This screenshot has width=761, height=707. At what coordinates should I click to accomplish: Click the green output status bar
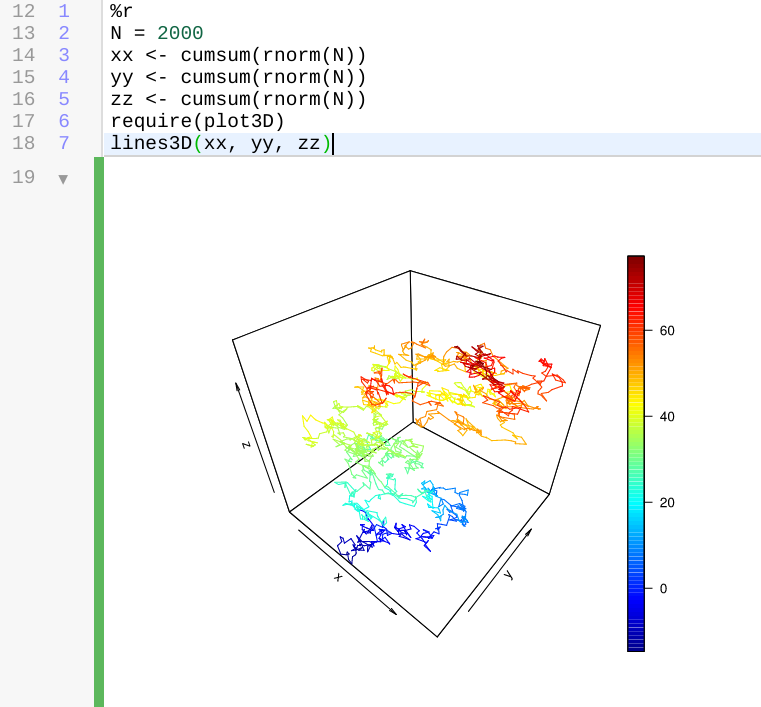[99, 432]
